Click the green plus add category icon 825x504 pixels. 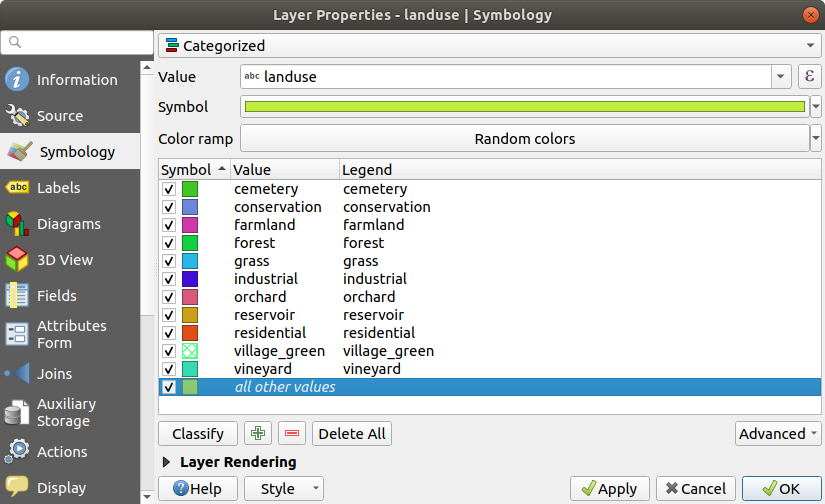click(259, 433)
